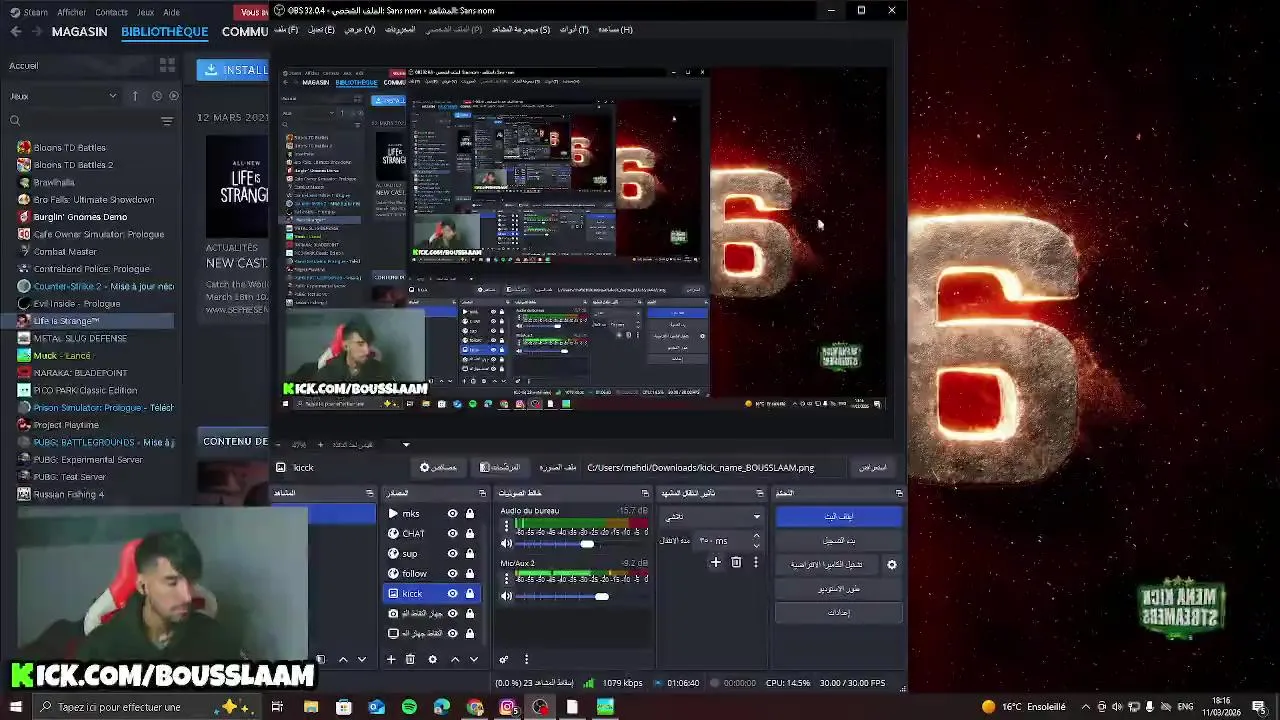Open Steam MAGASIN tab
Viewport: 1280px width, 720px height.
[x=79, y=31]
